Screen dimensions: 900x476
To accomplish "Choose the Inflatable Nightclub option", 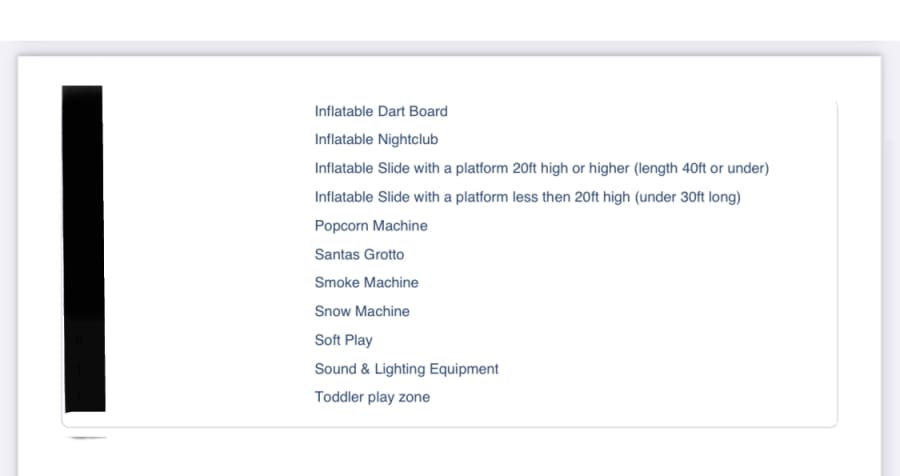I will [376, 140].
